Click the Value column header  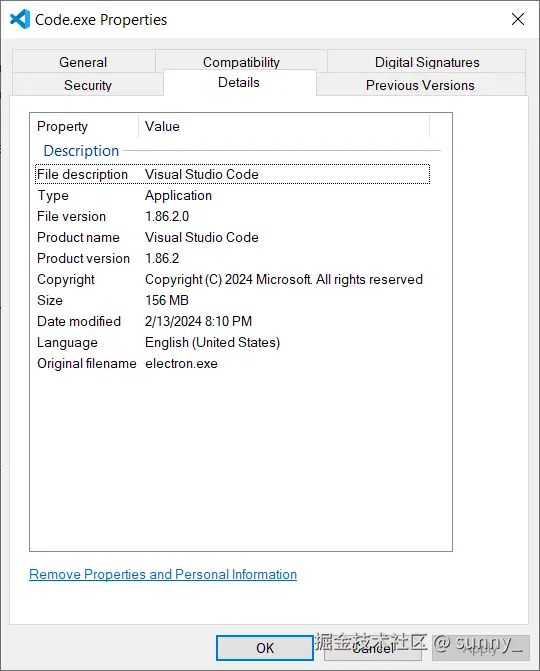[x=284, y=126]
